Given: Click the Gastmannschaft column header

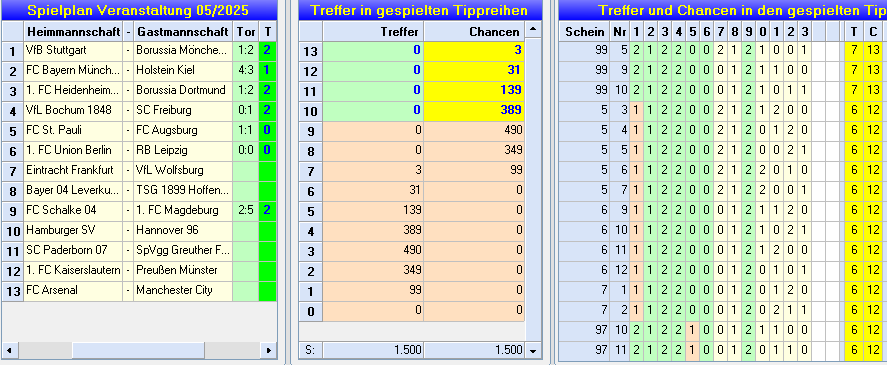Looking at the screenshot, I should pos(183,31).
